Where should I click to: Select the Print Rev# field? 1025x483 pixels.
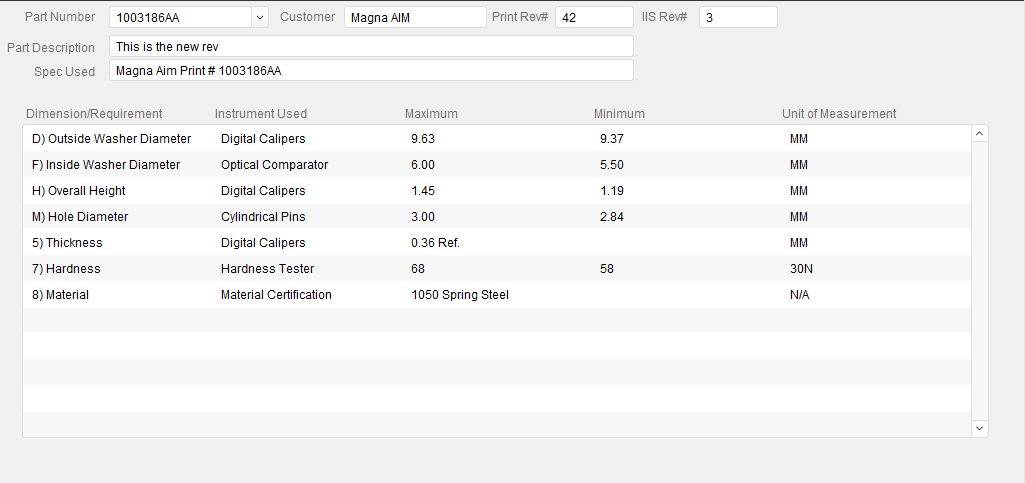593,17
